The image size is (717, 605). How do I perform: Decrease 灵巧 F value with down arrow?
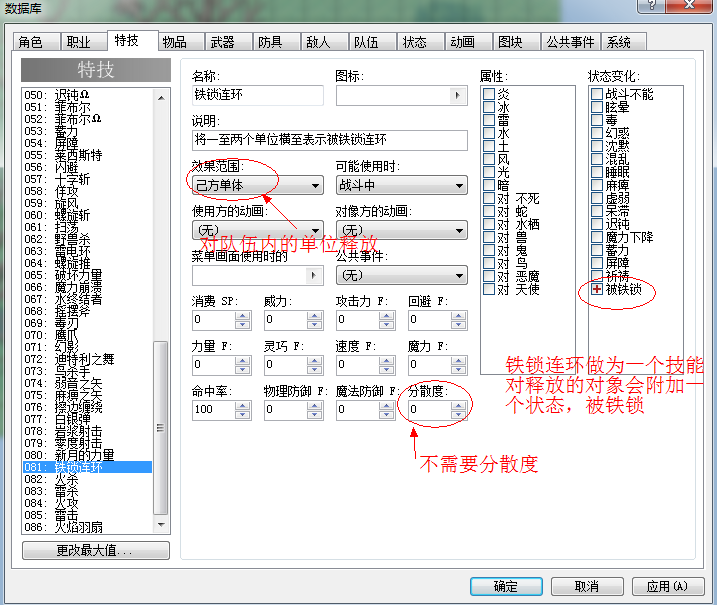tap(315, 370)
